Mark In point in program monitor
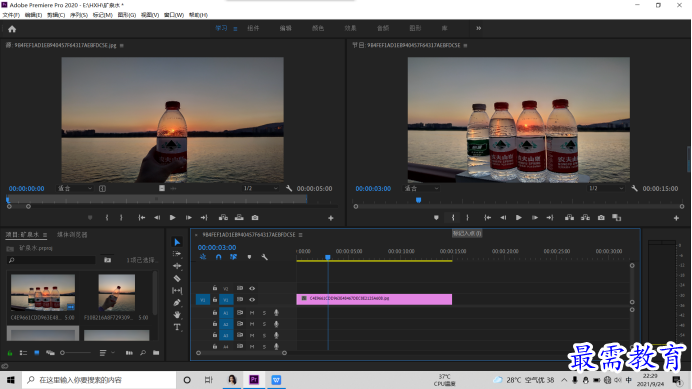This screenshot has height=389, width=692. 453,218
